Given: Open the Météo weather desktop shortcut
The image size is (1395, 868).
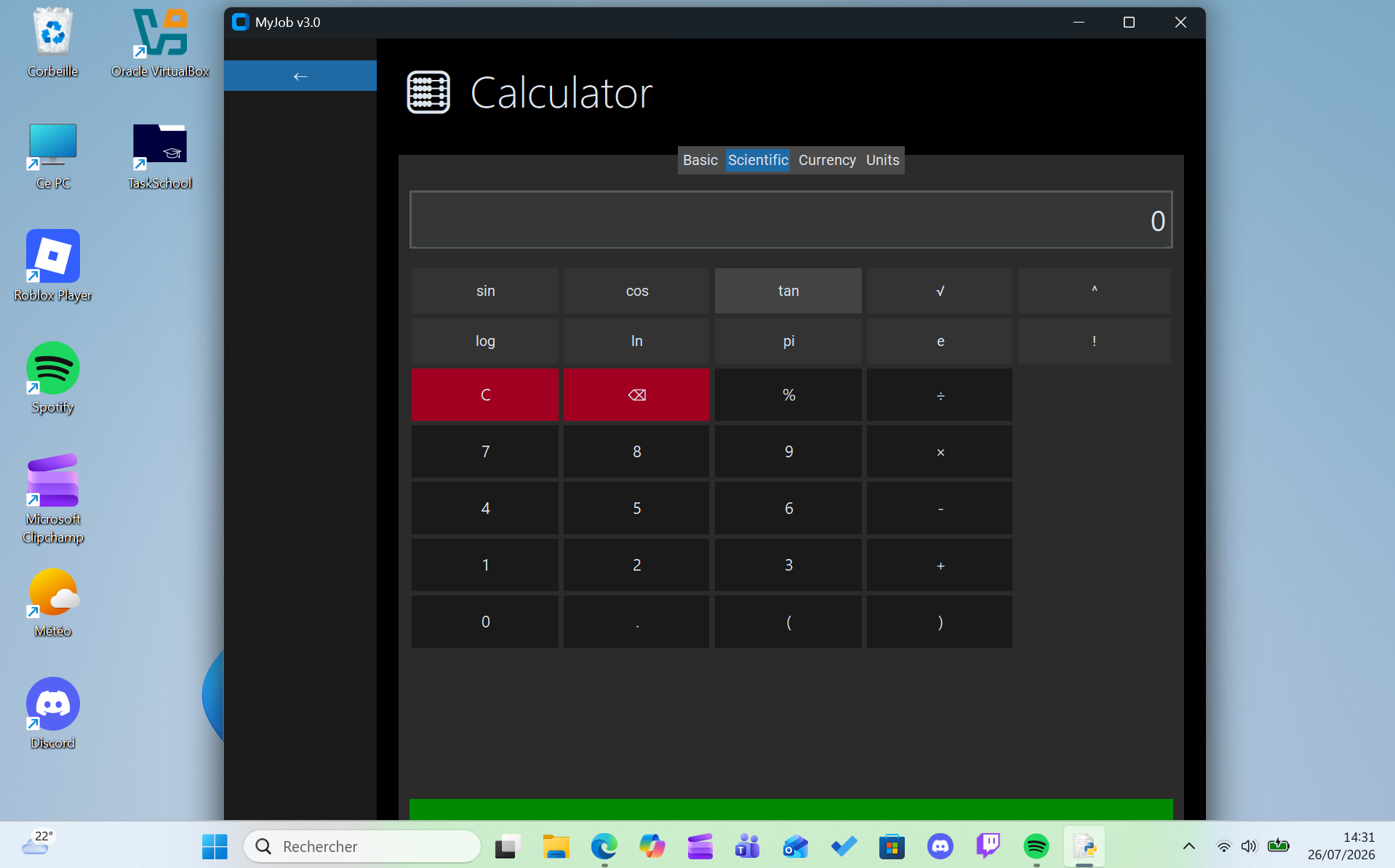Looking at the screenshot, I should tap(52, 603).
